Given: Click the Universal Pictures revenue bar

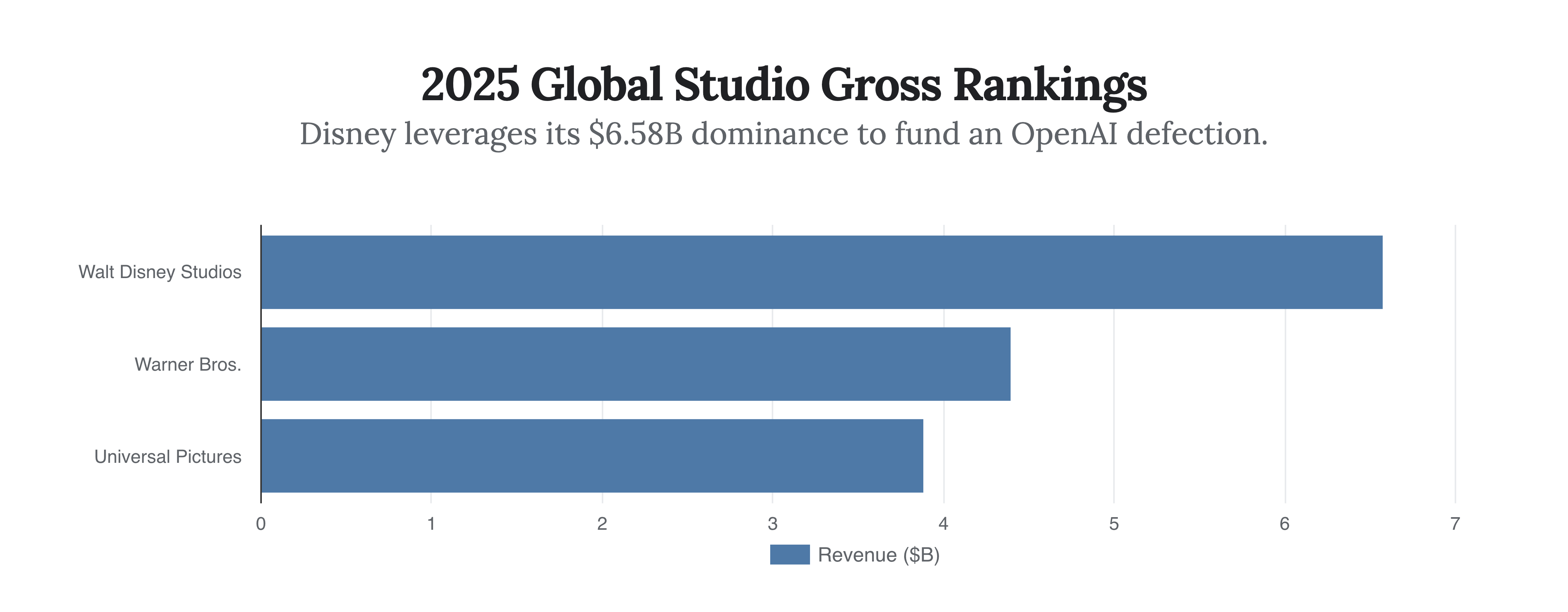Looking at the screenshot, I should (x=592, y=456).
